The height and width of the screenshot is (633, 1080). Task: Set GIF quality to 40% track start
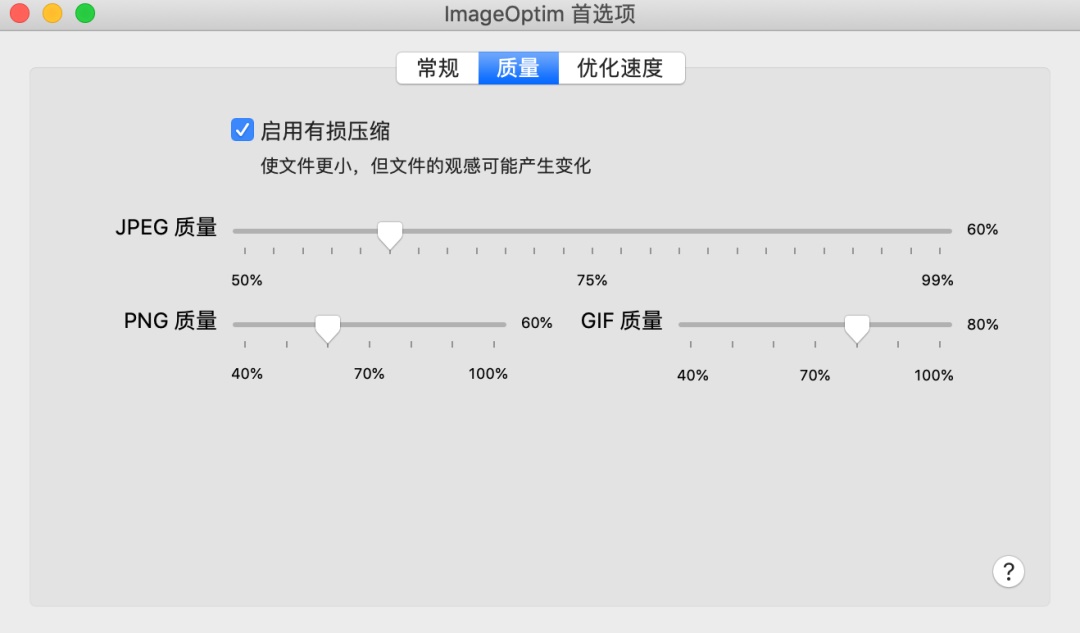[691, 324]
